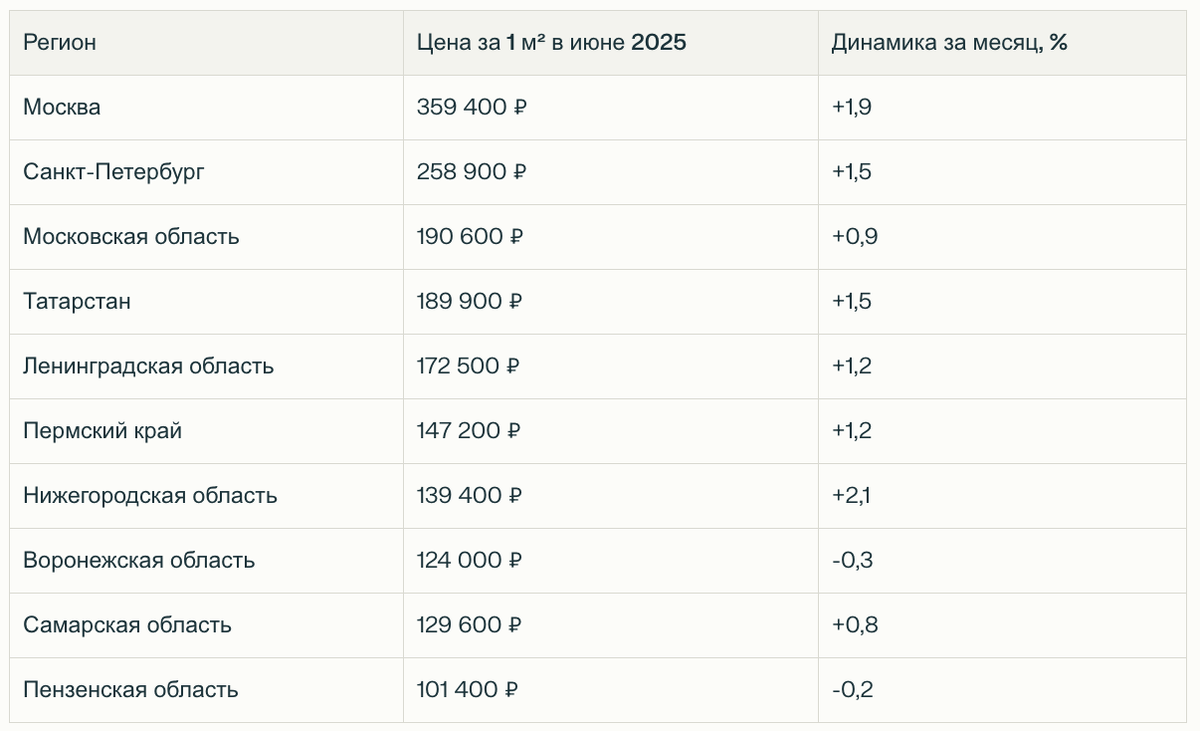Click the 189 900 ₽ price cell

coord(470,301)
